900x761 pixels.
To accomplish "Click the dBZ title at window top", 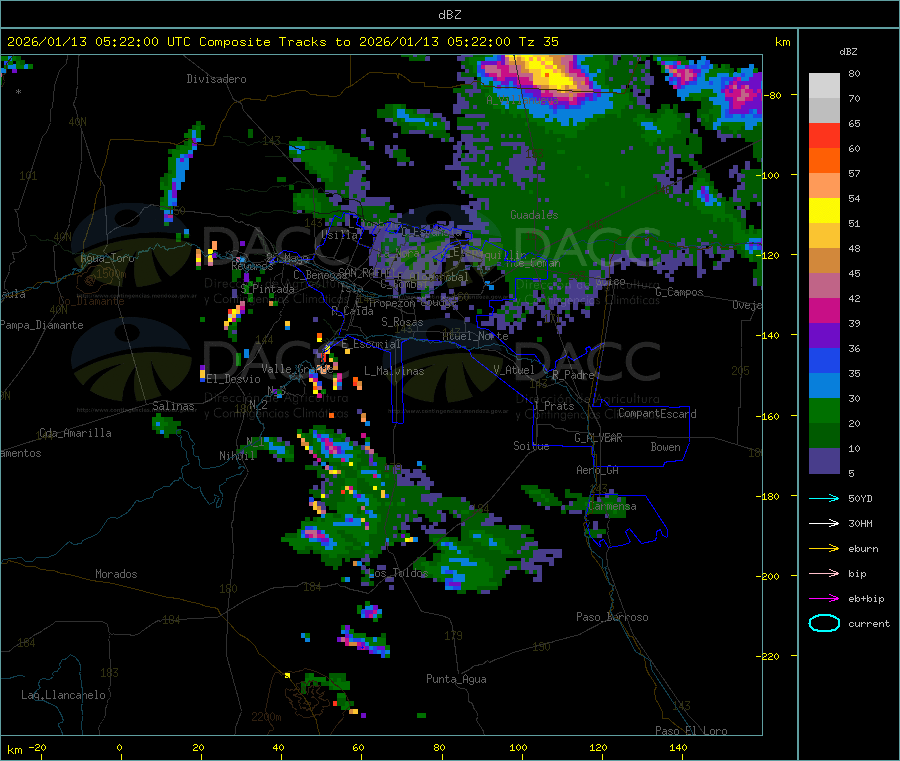I will [449, 15].
